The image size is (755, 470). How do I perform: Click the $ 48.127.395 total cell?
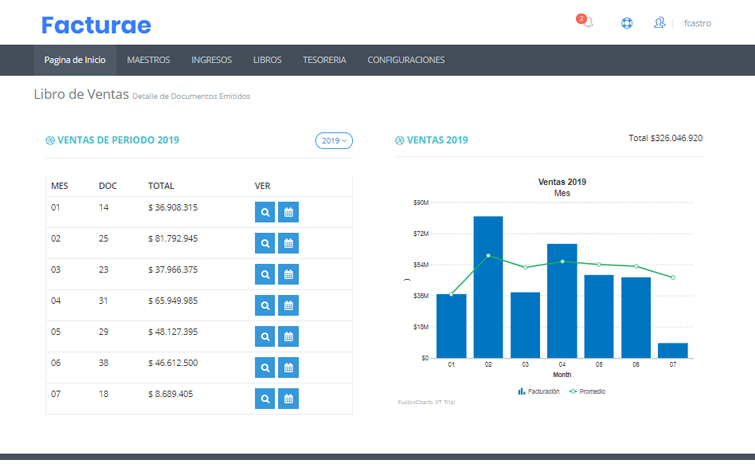coord(173,332)
